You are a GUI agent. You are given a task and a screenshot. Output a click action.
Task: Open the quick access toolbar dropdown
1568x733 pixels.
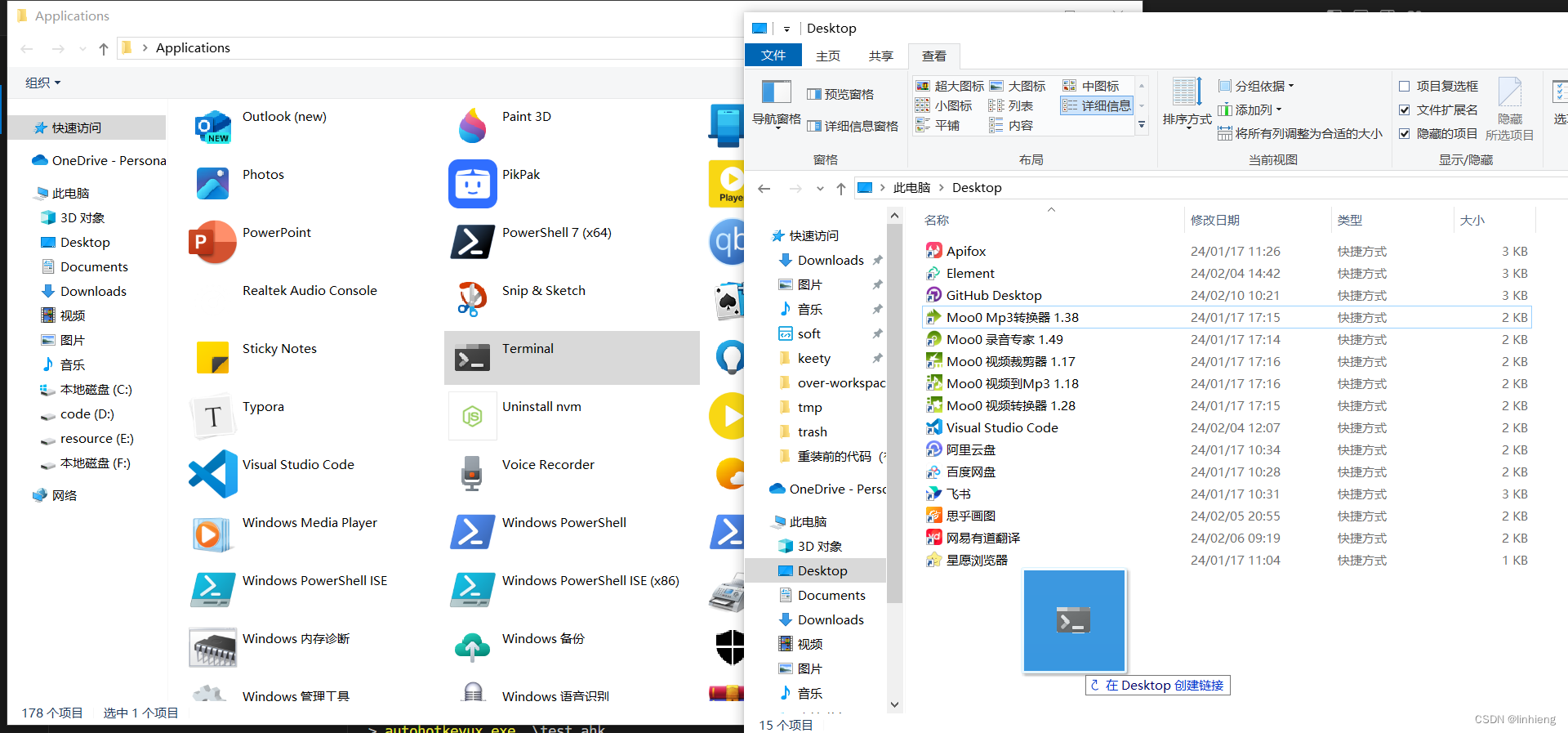pyautogui.click(x=786, y=29)
